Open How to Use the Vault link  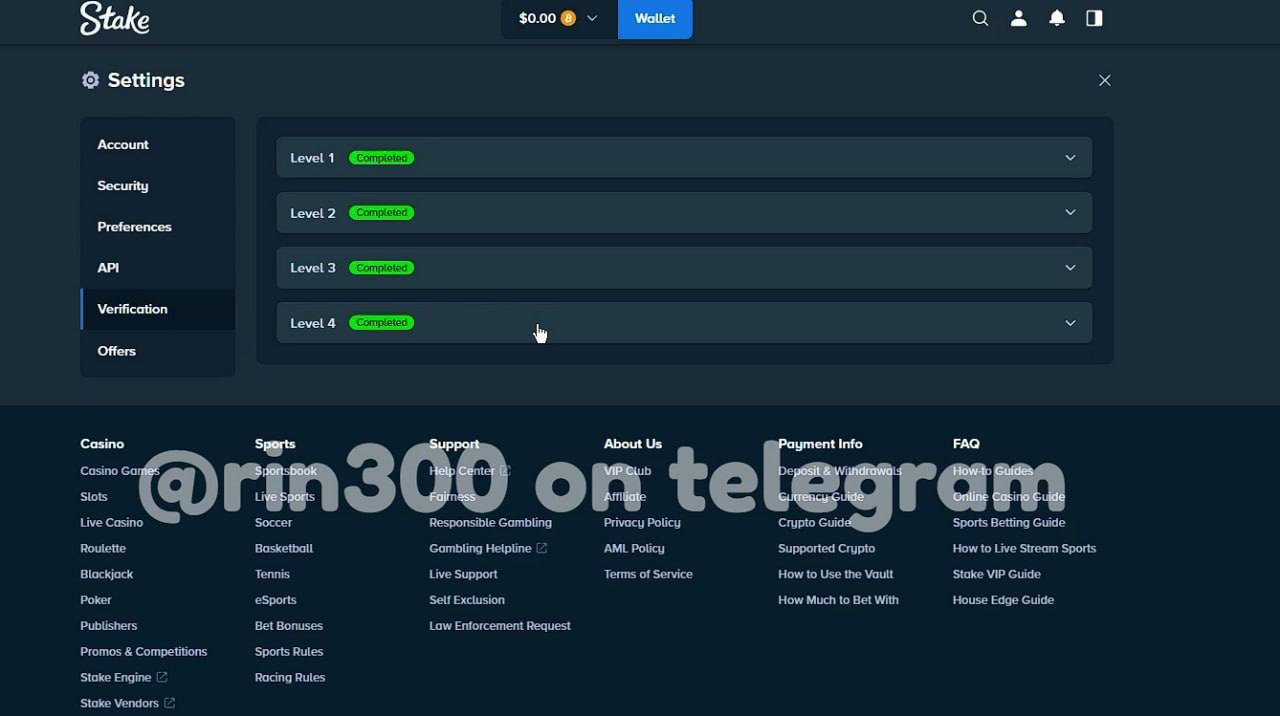836,574
